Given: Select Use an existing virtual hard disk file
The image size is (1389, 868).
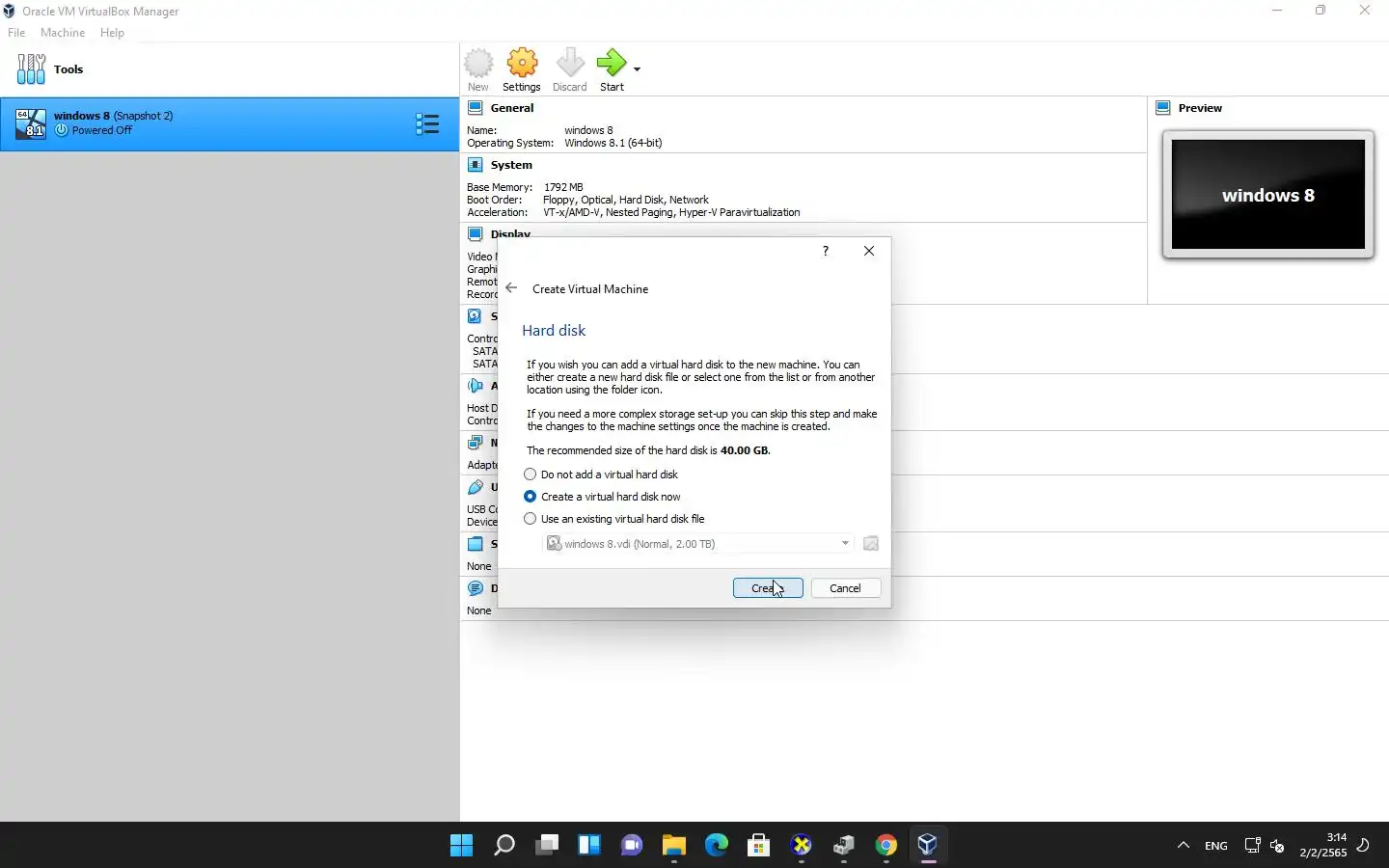Looking at the screenshot, I should coord(530,519).
